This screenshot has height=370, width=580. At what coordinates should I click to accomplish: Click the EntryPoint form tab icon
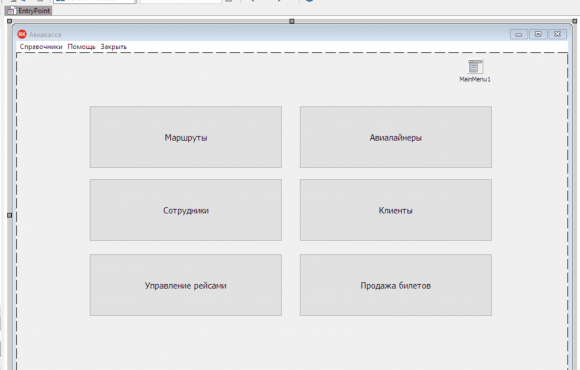point(11,11)
